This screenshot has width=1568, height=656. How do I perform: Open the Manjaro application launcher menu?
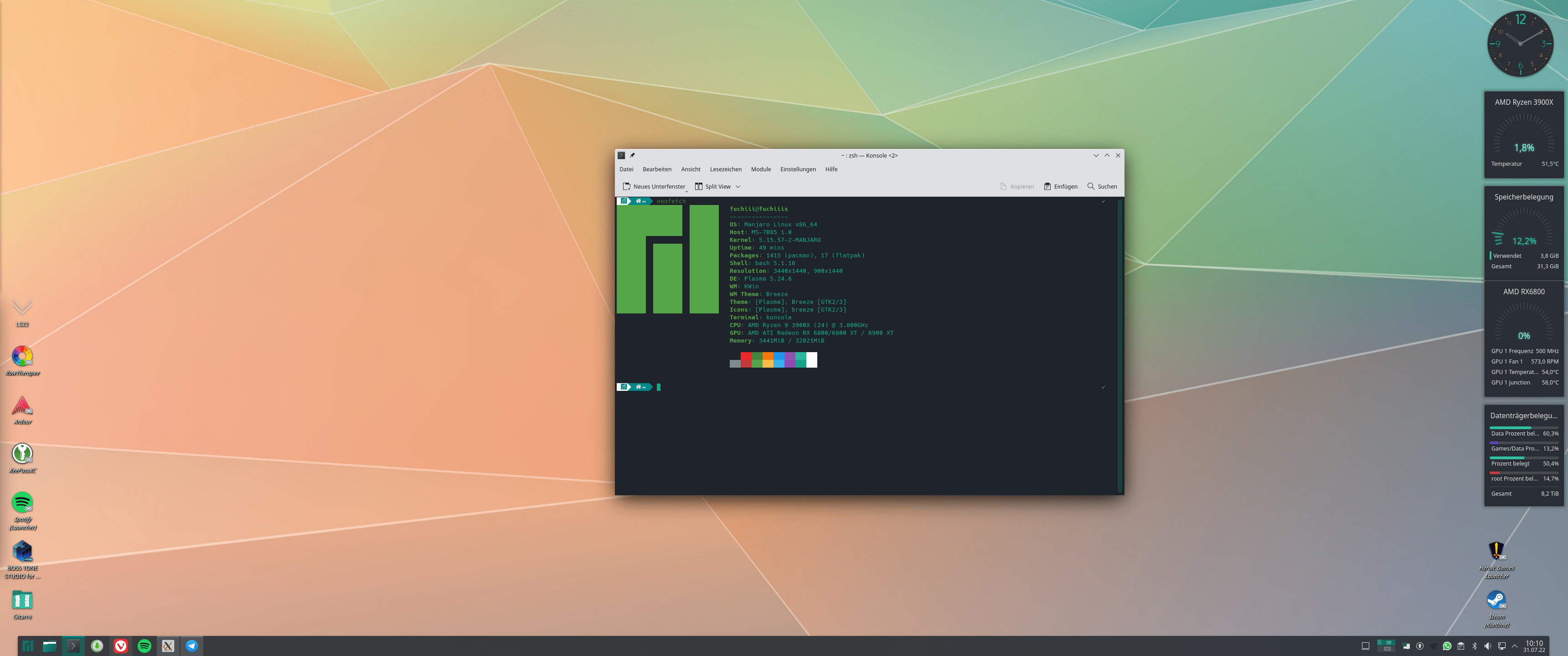tap(27, 646)
